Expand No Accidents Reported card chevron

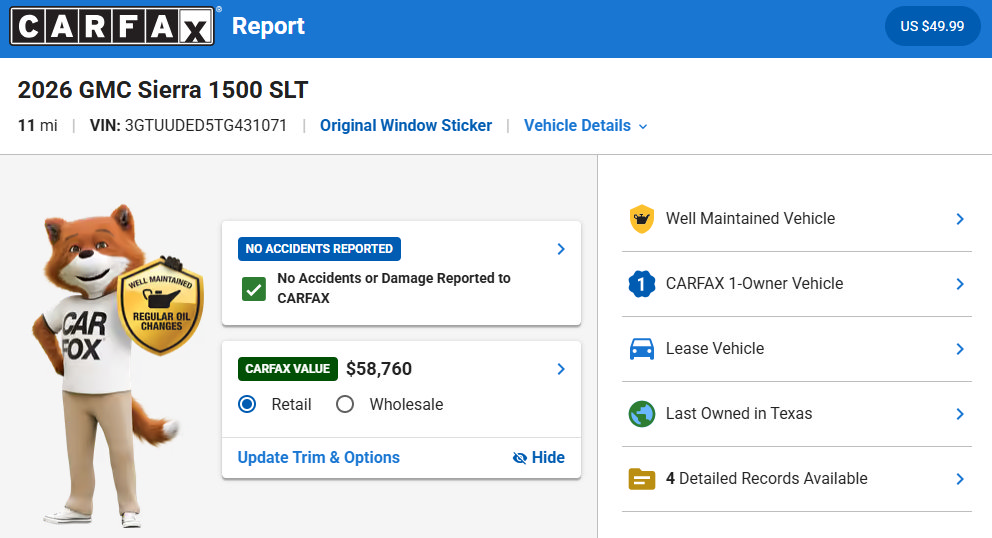(561, 249)
